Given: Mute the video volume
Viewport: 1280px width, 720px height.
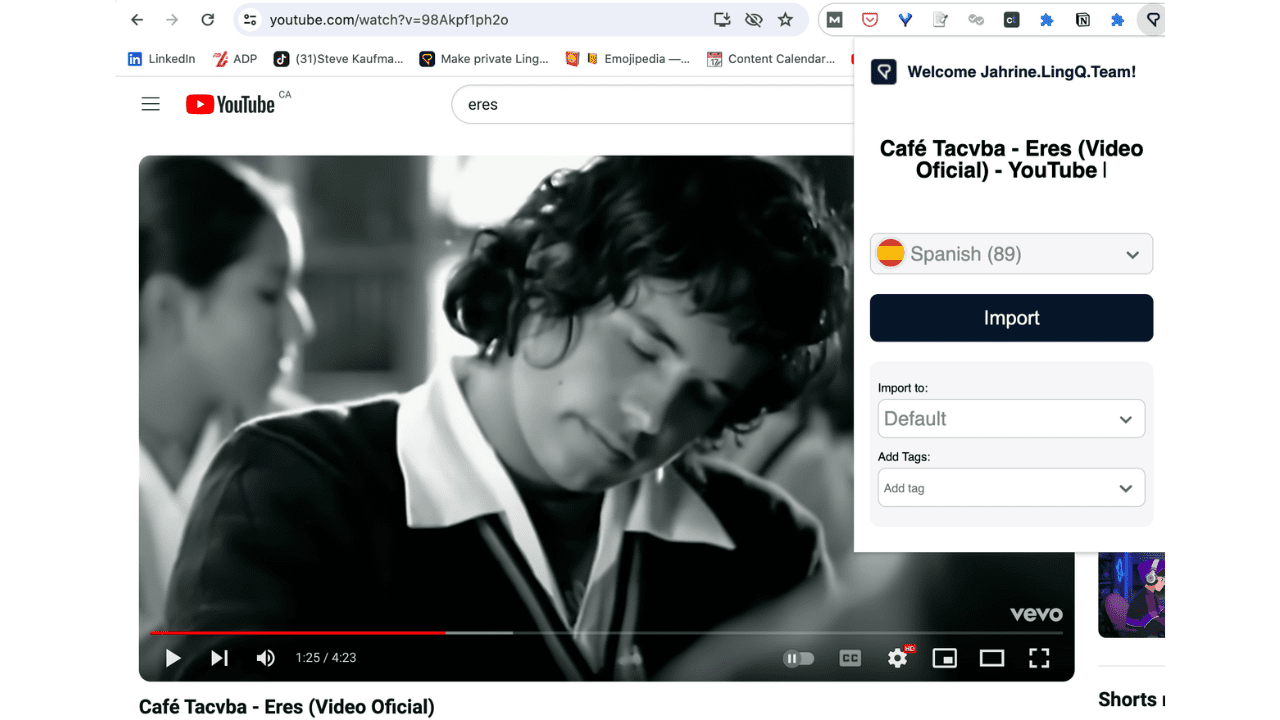Looking at the screenshot, I should (265, 658).
